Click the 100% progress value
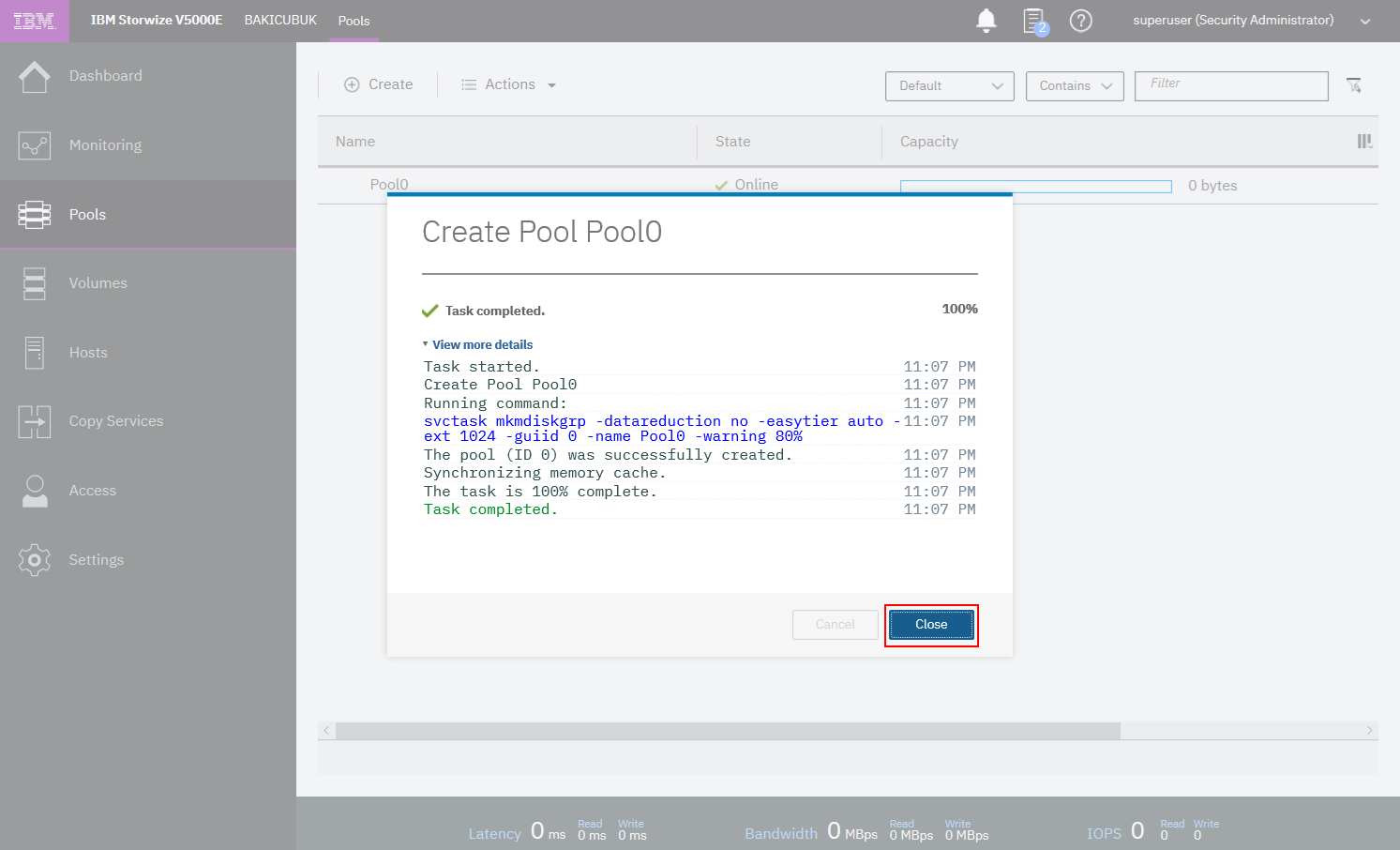The width and height of the screenshot is (1400, 850). [959, 309]
